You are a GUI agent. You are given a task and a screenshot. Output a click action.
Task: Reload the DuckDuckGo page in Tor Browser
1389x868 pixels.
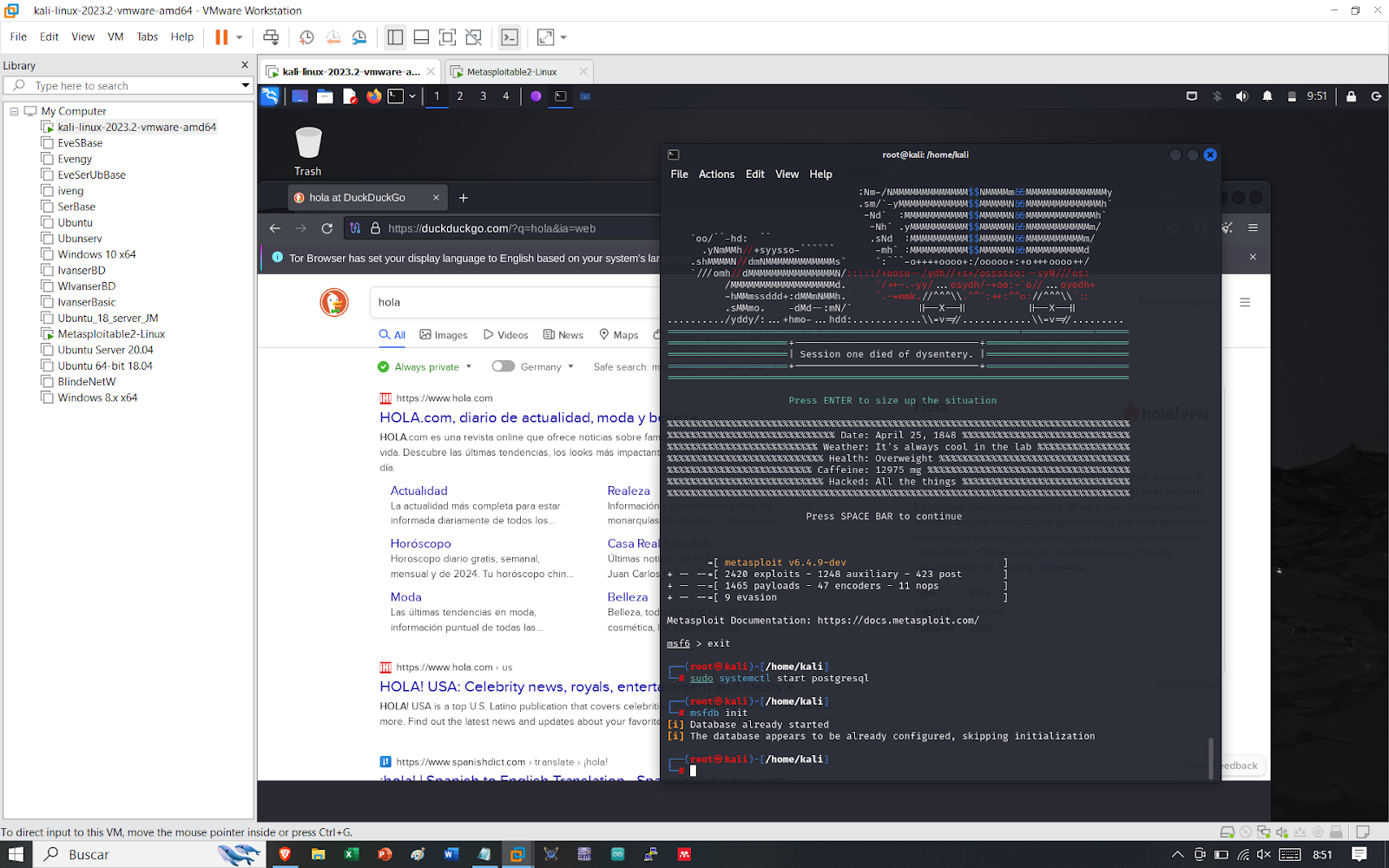coord(327,228)
